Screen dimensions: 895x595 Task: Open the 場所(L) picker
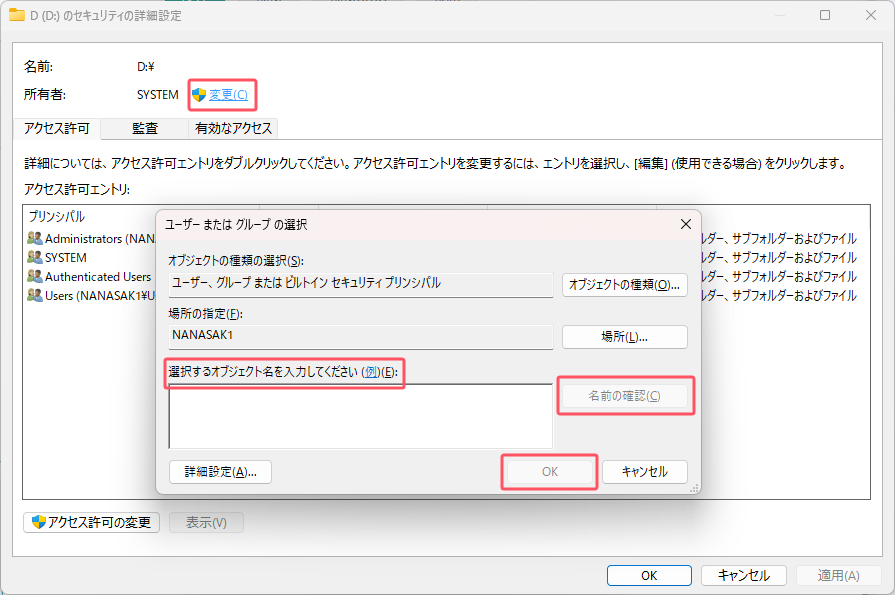coord(626,337)
